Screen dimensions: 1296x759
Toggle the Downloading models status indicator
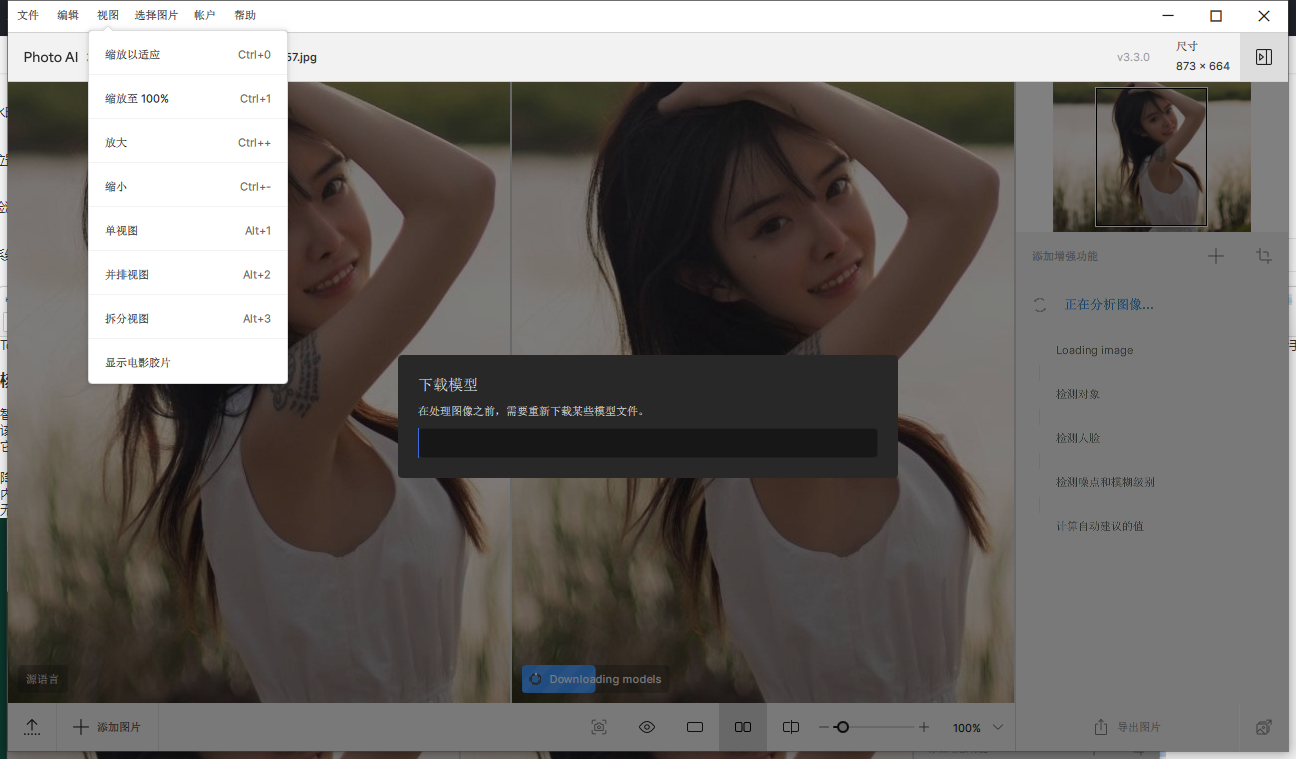point(594,678)
